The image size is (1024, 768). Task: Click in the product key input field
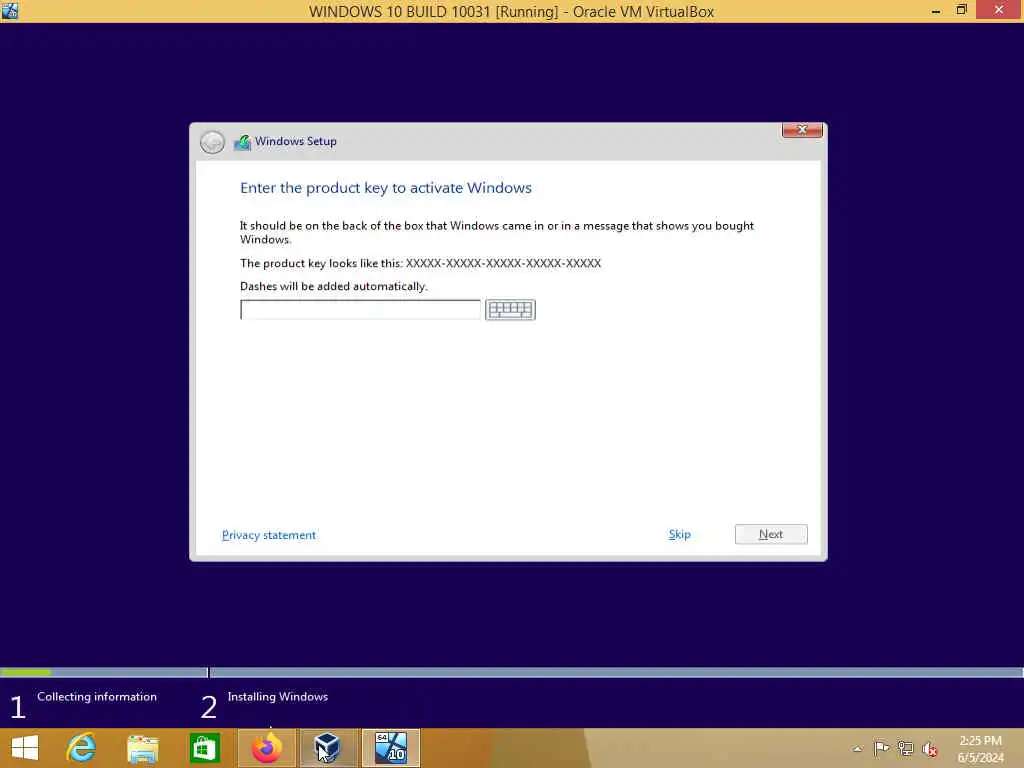coord(360,310)
